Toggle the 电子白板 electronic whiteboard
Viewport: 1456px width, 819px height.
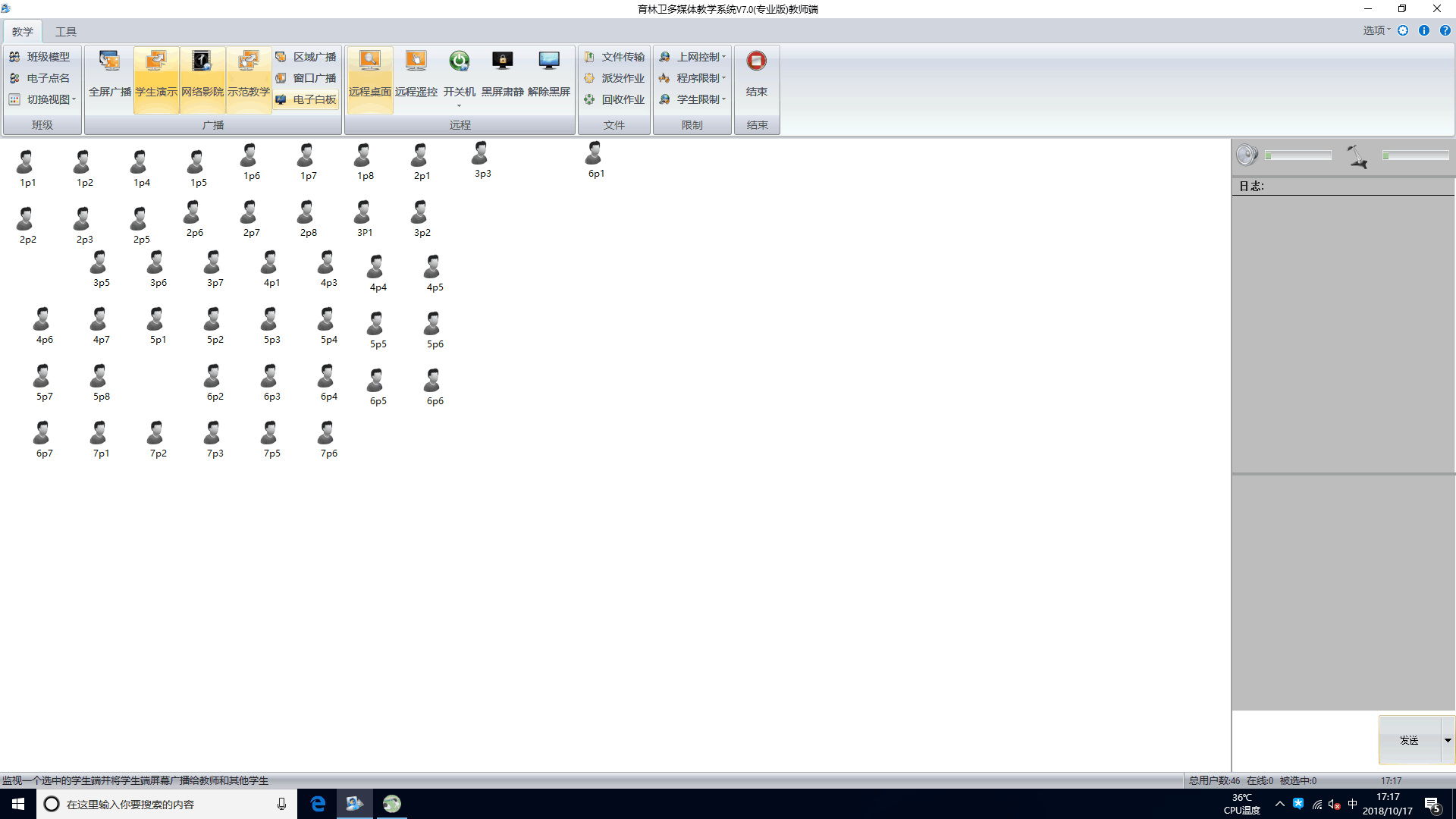(306, 99)
